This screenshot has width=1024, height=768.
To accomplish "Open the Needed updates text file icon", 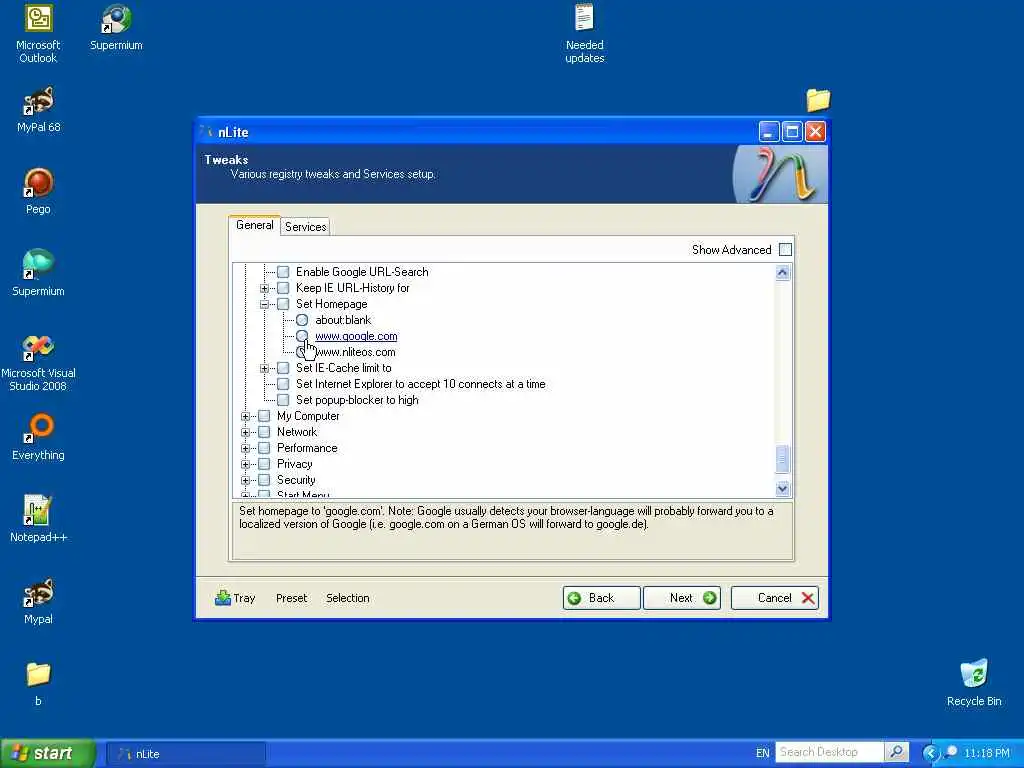I will click(584, 33).
